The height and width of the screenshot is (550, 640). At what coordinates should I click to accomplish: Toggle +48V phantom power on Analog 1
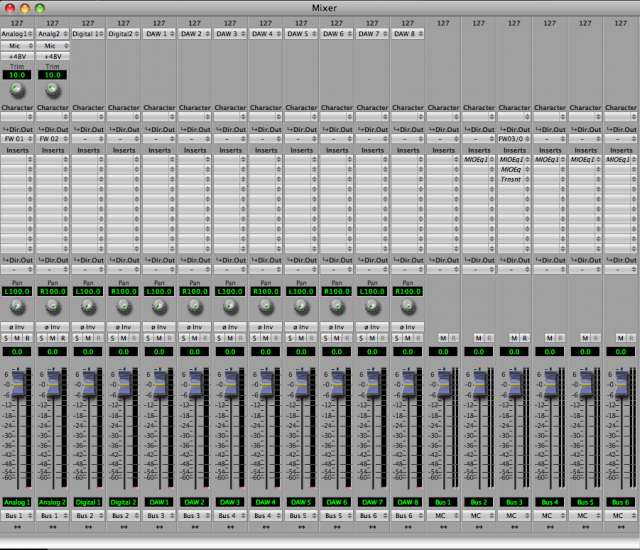[x=17, y=56]
